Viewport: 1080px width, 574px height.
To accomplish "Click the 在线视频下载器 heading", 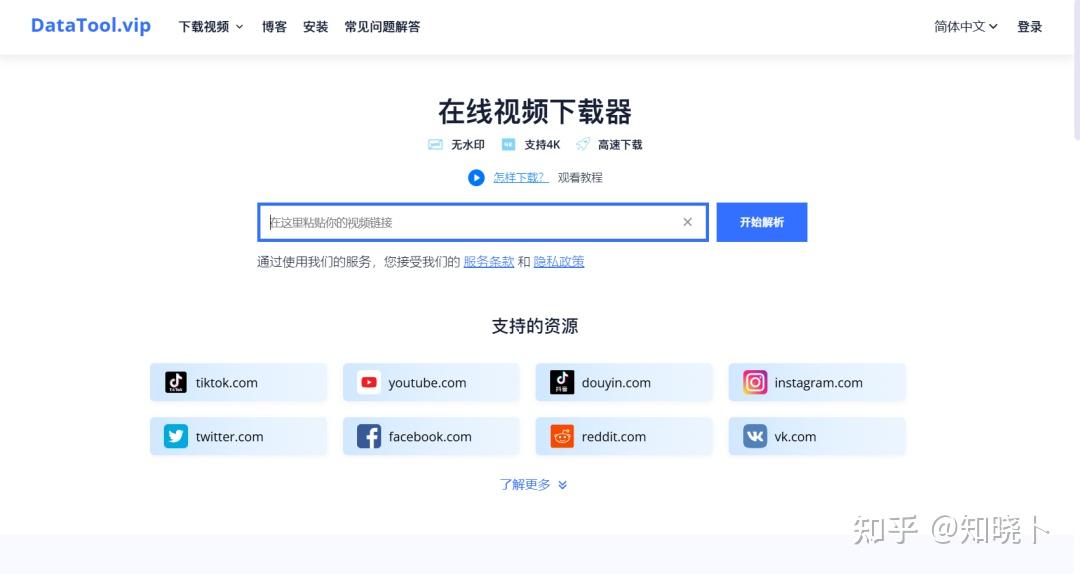I will click(534, 112).
